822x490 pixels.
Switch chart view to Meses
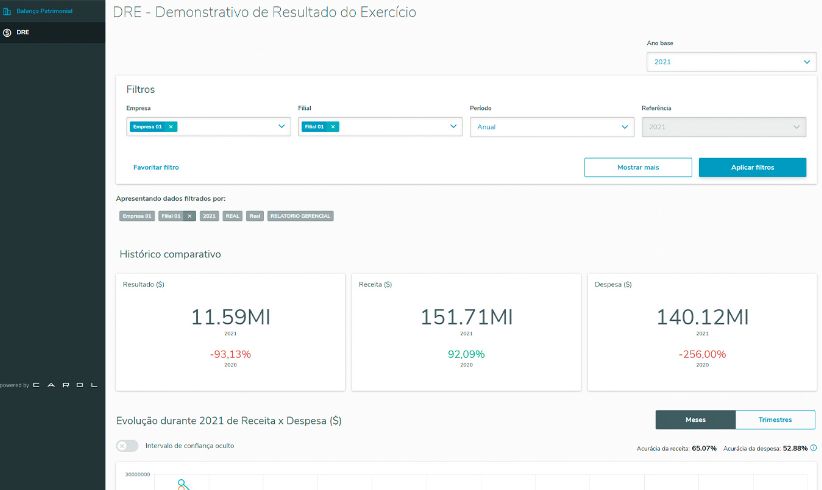point(695,420)
